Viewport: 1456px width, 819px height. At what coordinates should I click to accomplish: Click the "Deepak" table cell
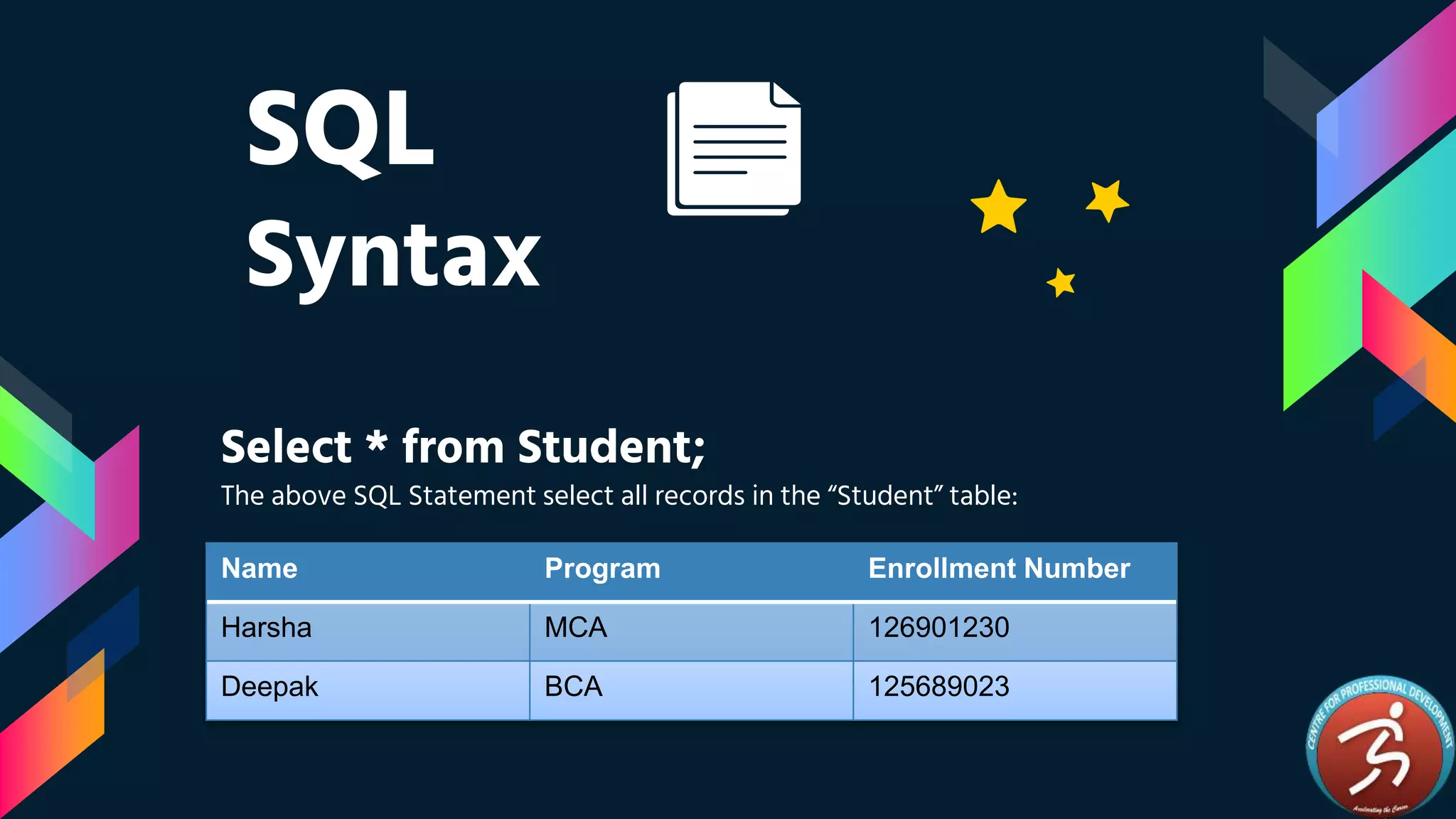click(368, 690)
